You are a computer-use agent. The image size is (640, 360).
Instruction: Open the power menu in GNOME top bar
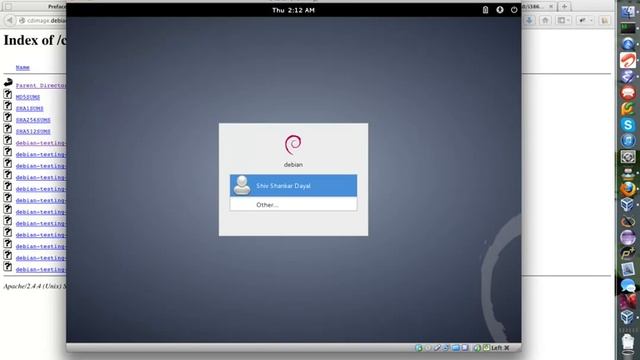514,10
